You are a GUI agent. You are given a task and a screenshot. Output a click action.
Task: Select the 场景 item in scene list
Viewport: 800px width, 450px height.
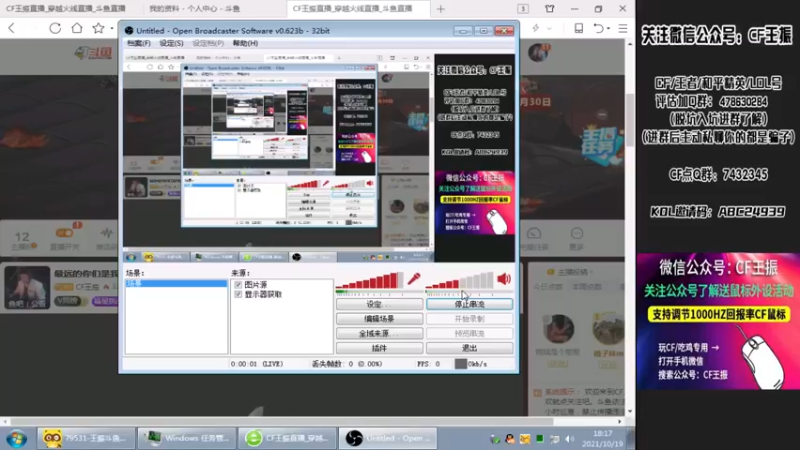click(176, 283)
